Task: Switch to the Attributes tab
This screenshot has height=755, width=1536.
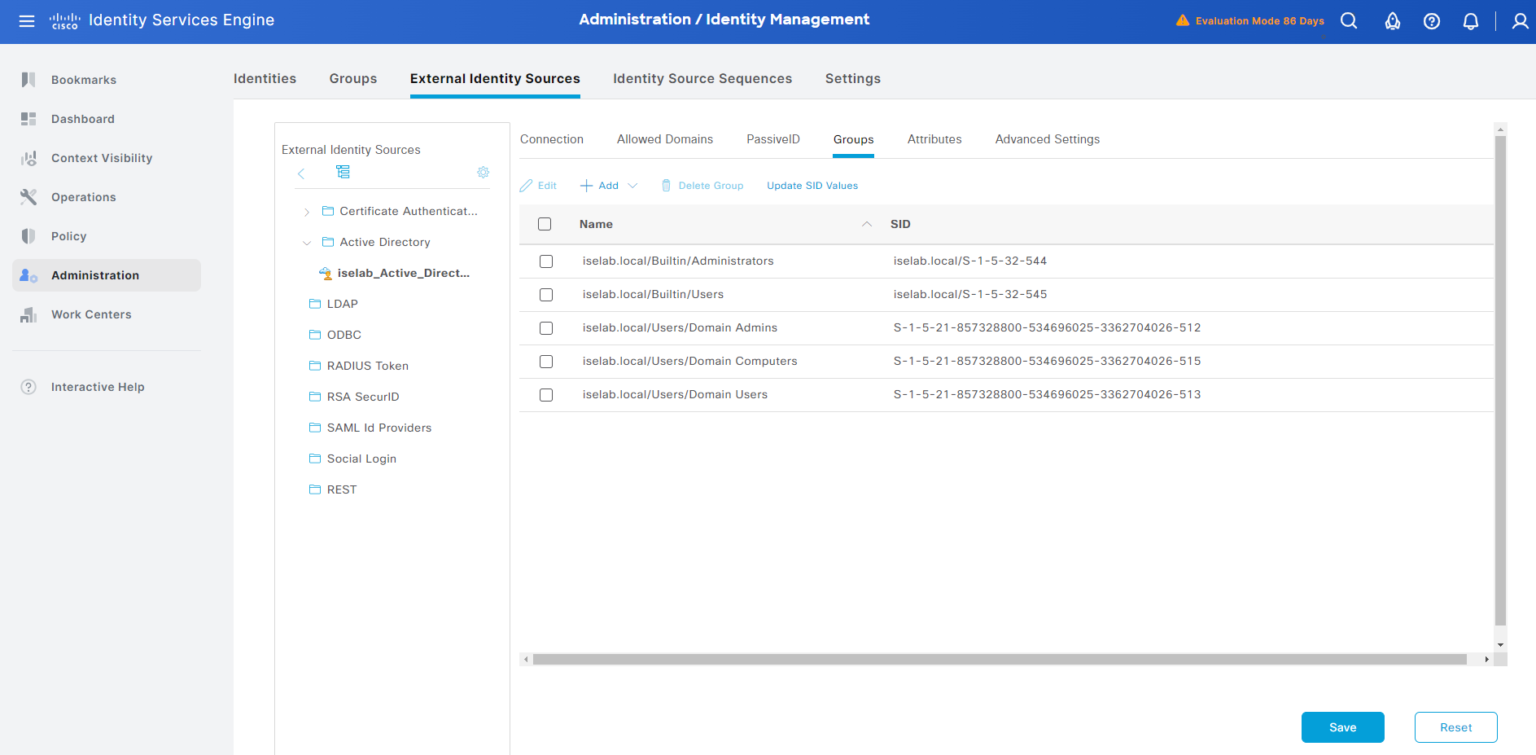Action: point(934,139)
